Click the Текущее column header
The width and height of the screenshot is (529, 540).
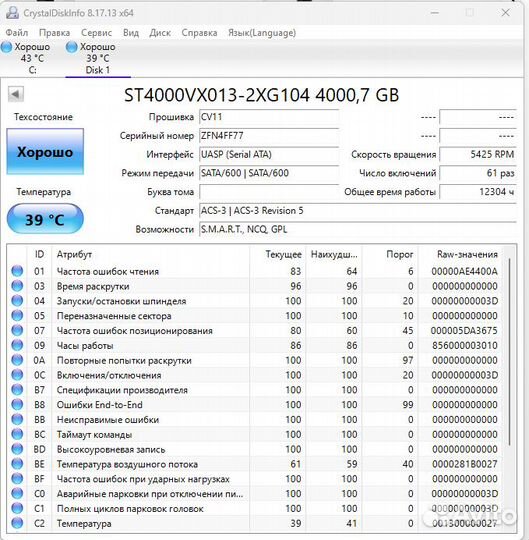[278, 255]
